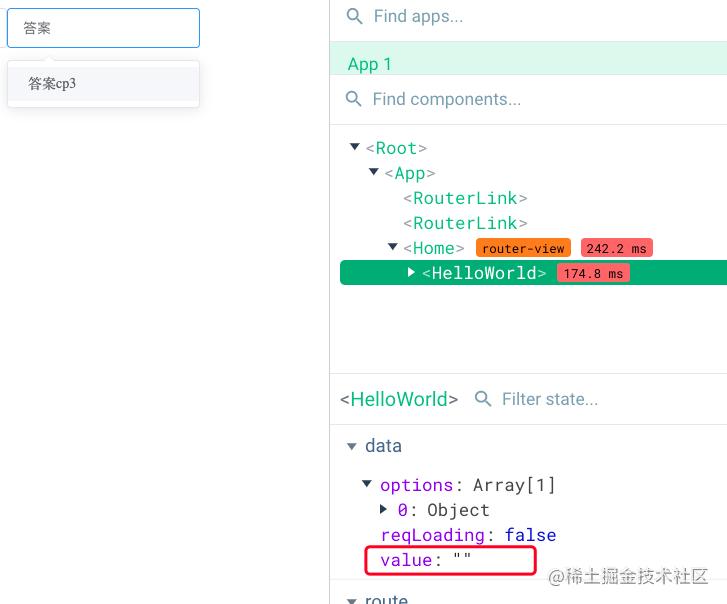
Task: Click the Filter state search icon
Action: (483, 399)
